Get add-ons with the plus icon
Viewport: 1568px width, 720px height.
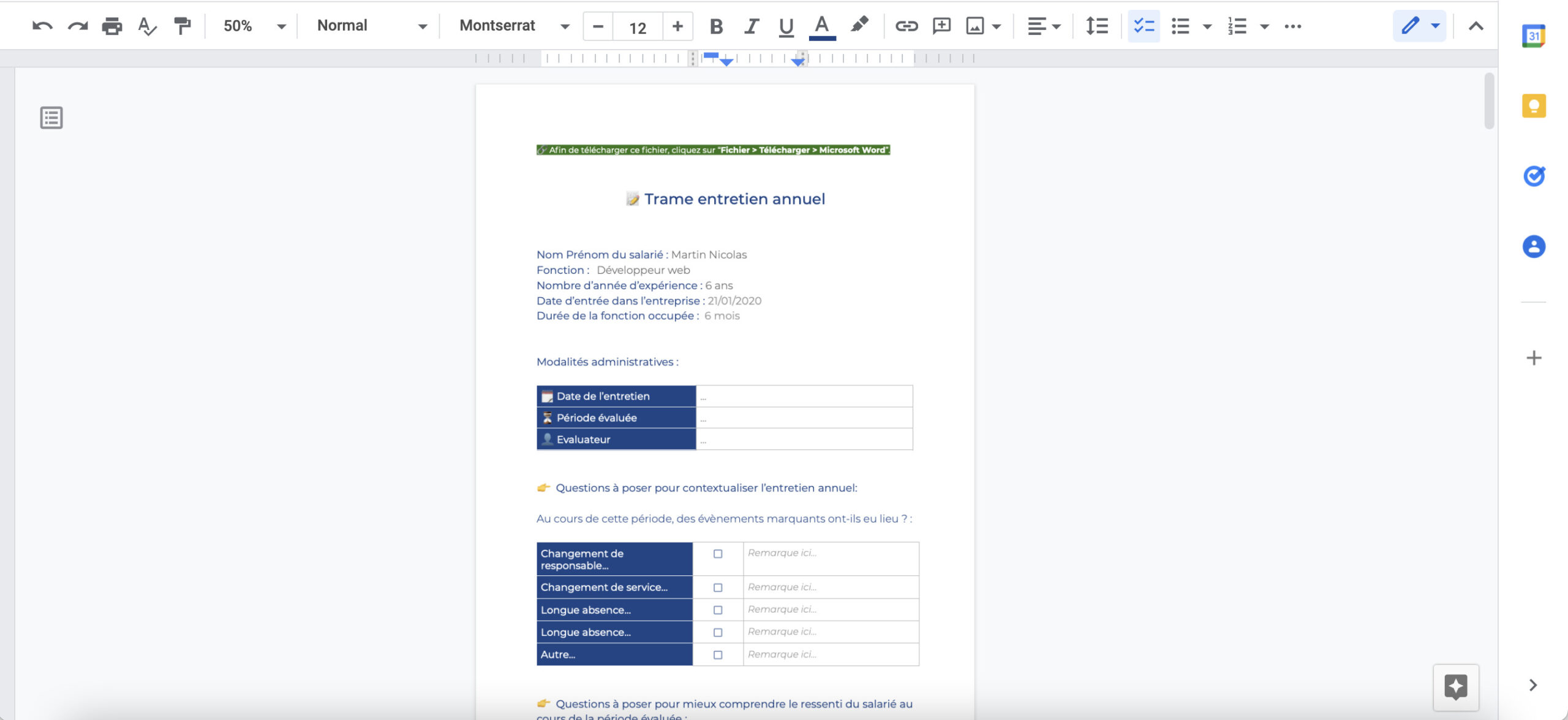pos(1534,358)
